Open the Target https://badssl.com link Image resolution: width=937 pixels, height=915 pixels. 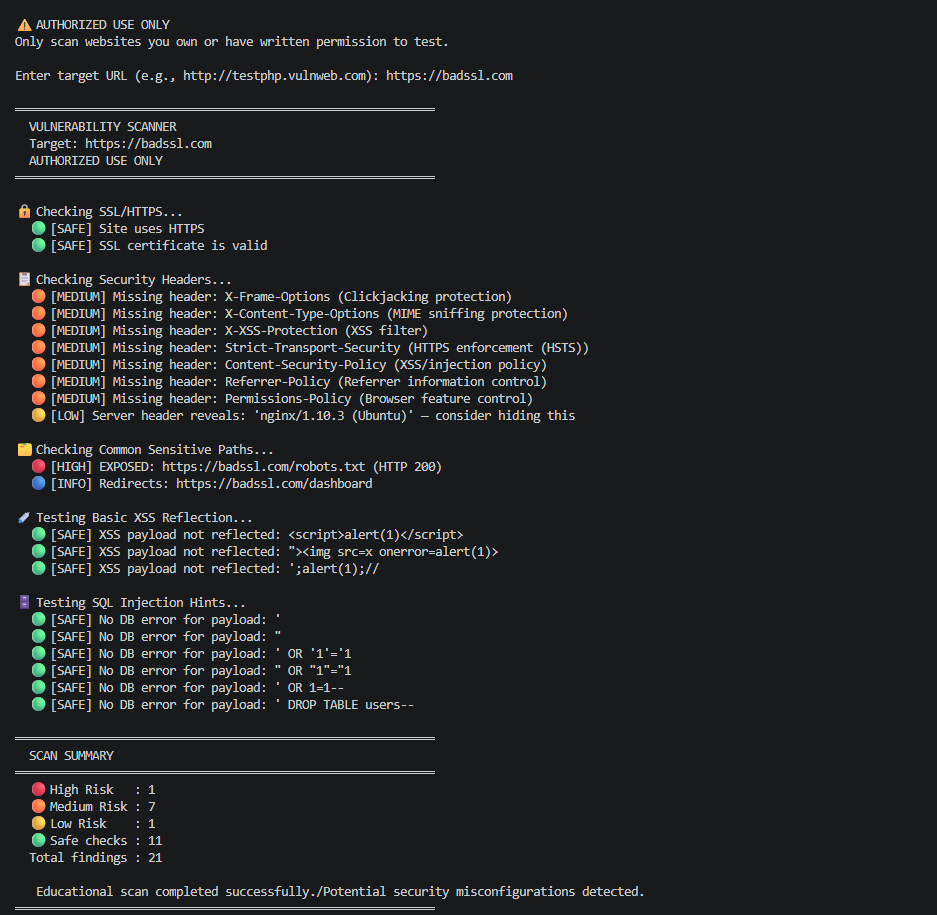pos(148,144)
